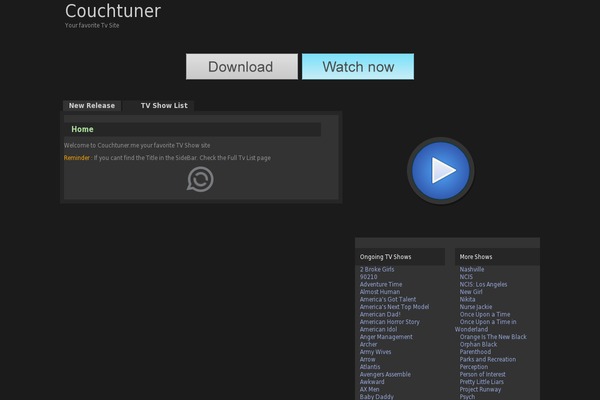Open the Once Upon a Time link

tap(485, 314)
